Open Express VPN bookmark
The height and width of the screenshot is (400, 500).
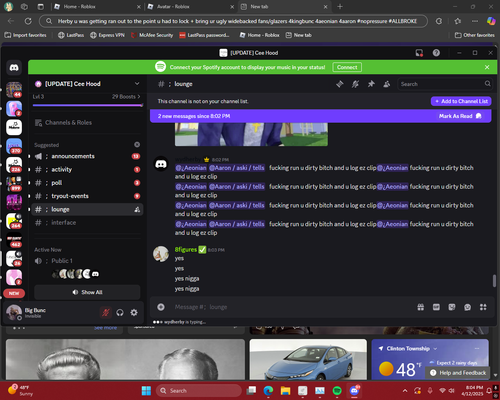[x=107, y=35]
